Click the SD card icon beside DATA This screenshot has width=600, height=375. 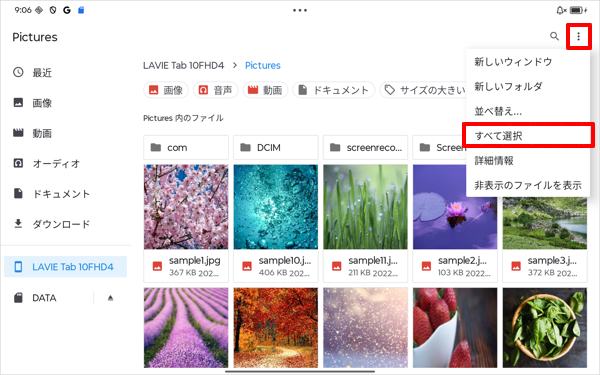pos(18,298)
